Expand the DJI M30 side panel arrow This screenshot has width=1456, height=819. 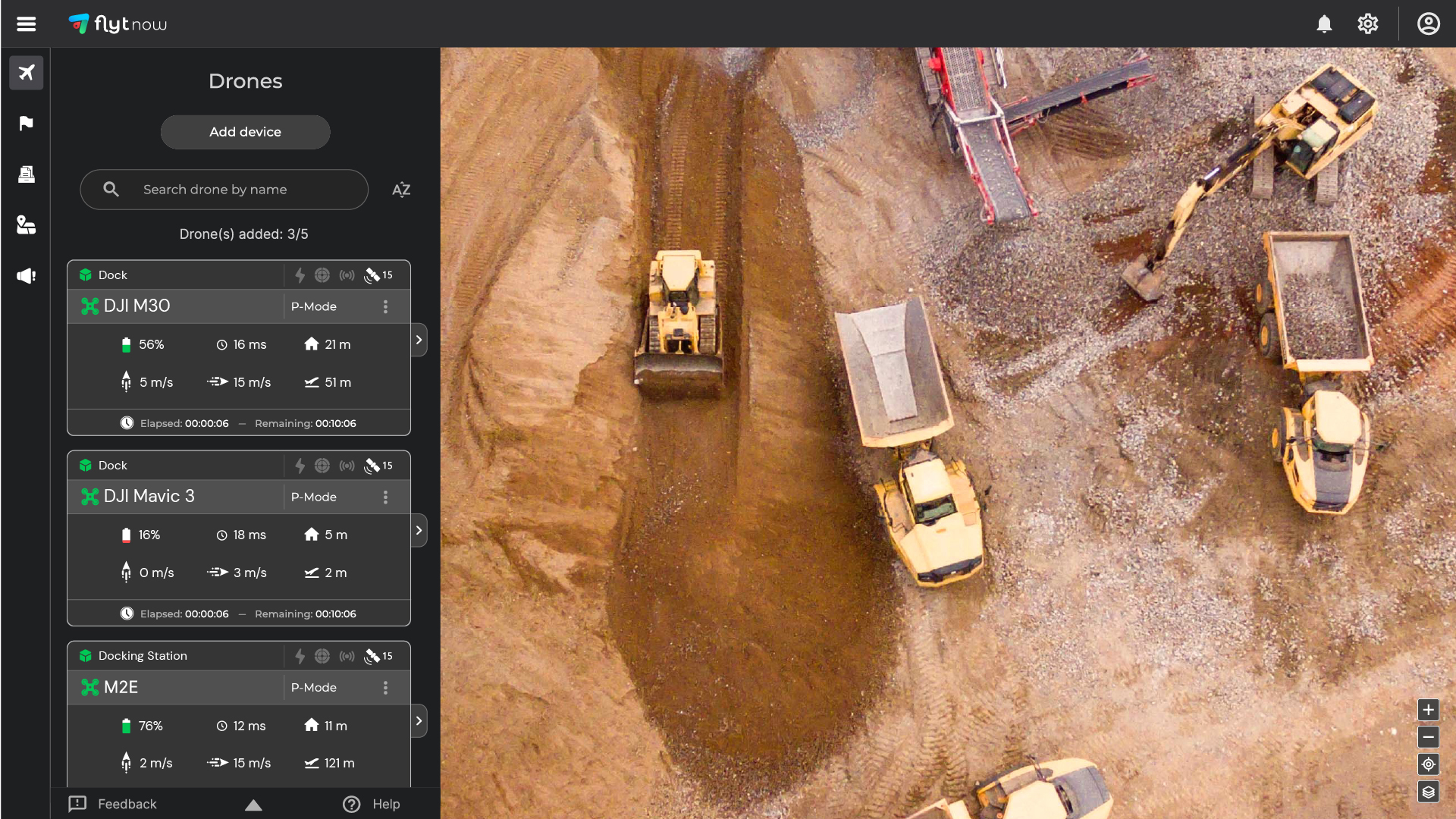(419, 340)
